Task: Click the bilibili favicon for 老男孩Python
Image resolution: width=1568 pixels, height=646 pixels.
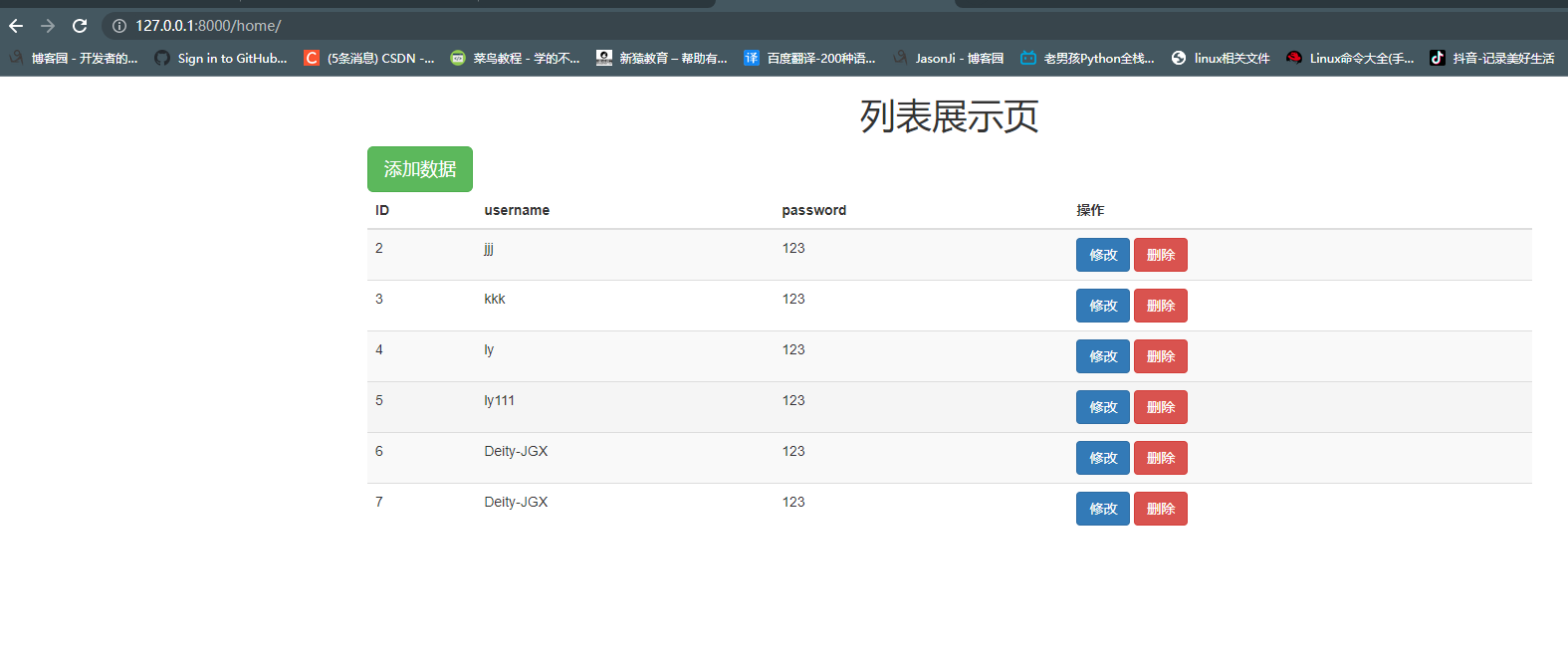Action: 1028,59
